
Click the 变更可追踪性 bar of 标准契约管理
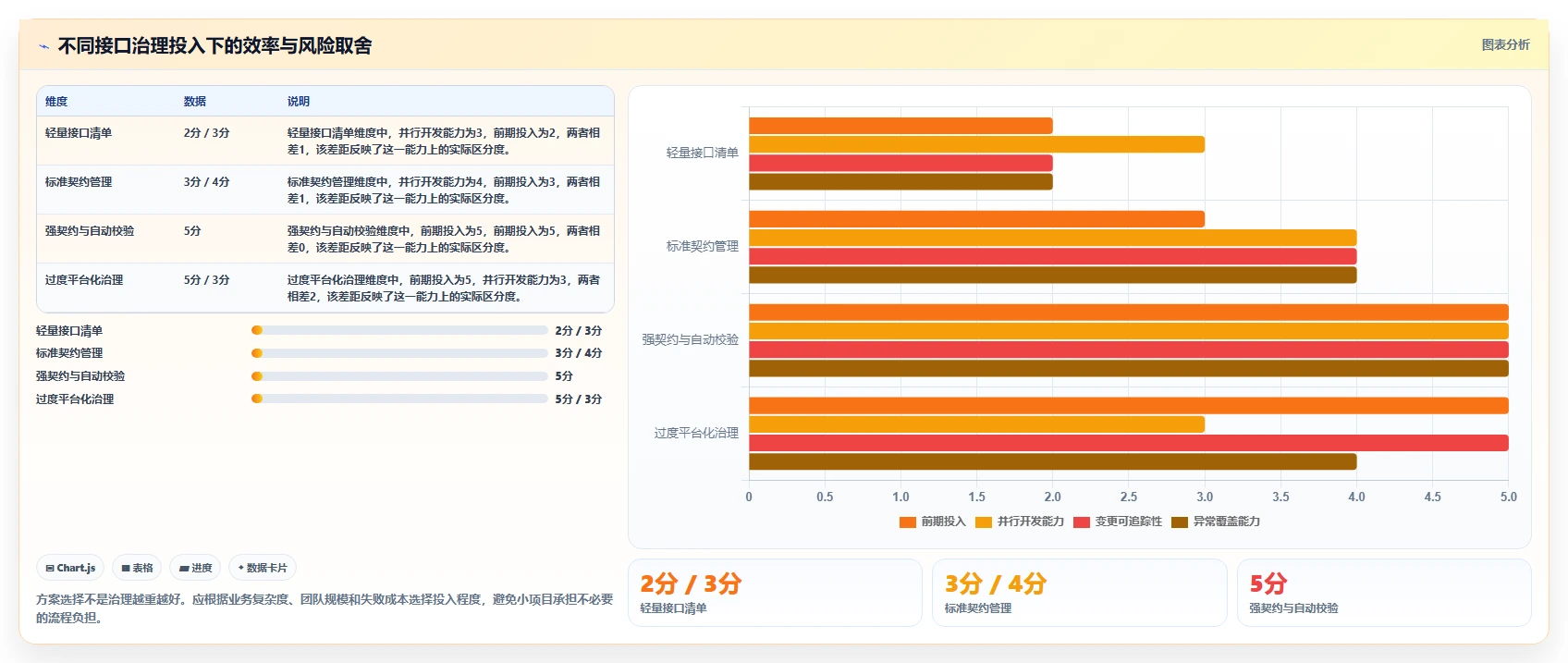point(1052,256)
